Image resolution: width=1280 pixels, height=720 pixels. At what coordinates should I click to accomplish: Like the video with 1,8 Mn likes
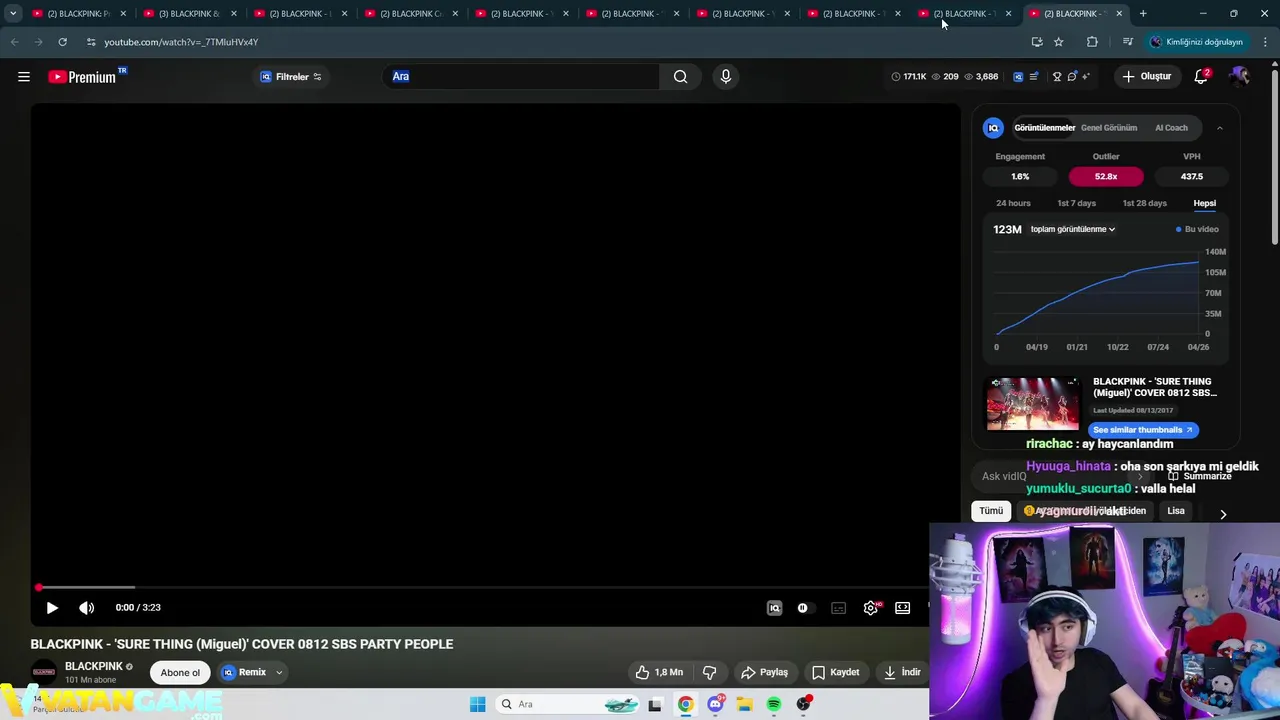coord(659,672)
